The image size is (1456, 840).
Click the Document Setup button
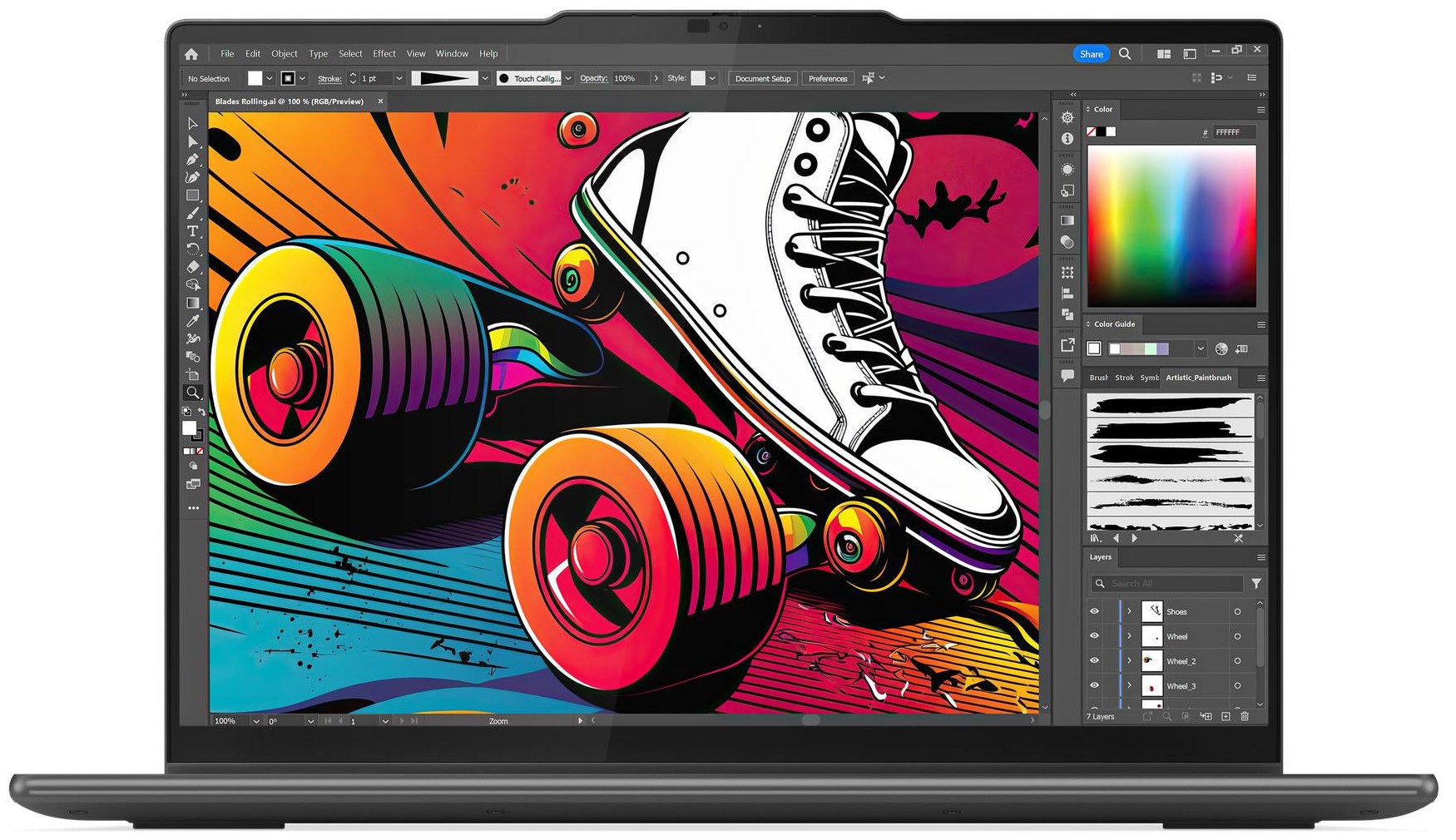pyautogui.click(x=762, y=78)
